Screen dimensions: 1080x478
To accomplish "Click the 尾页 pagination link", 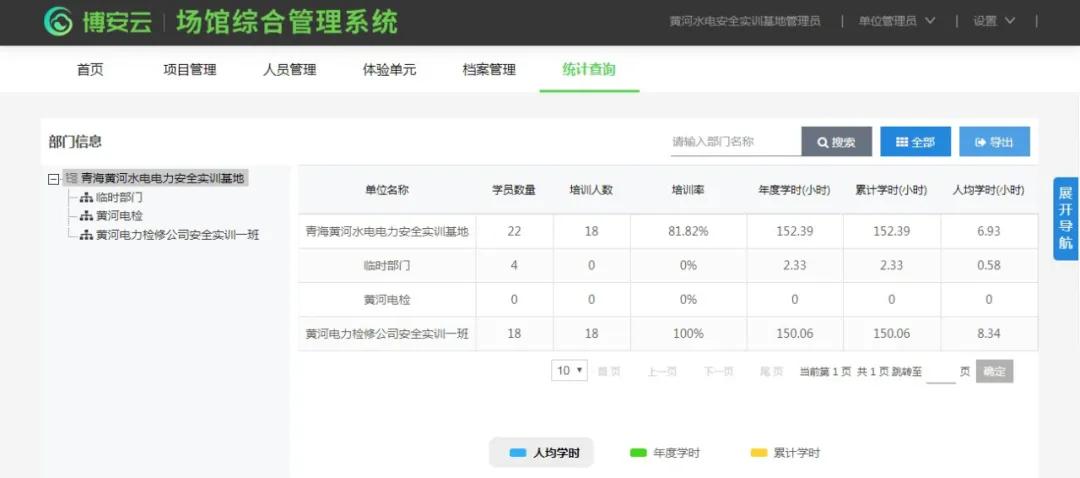I will [x=771, y=371].
